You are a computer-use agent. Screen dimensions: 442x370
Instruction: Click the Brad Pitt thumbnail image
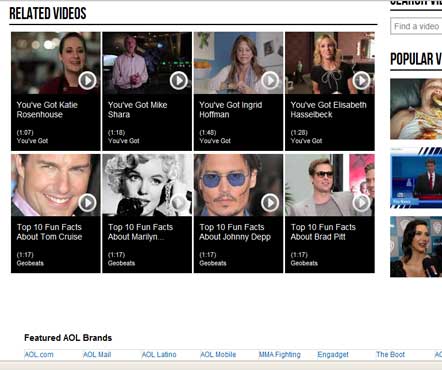[x=330, y=185]
